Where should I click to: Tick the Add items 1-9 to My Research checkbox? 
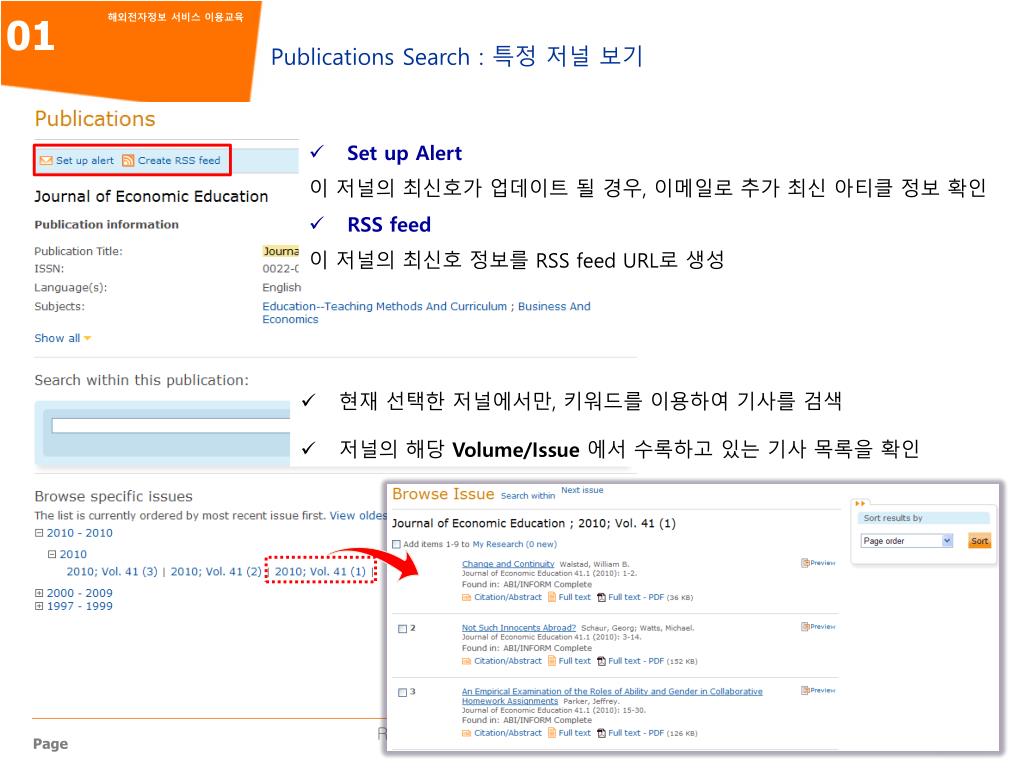click(x=396, y=544)
